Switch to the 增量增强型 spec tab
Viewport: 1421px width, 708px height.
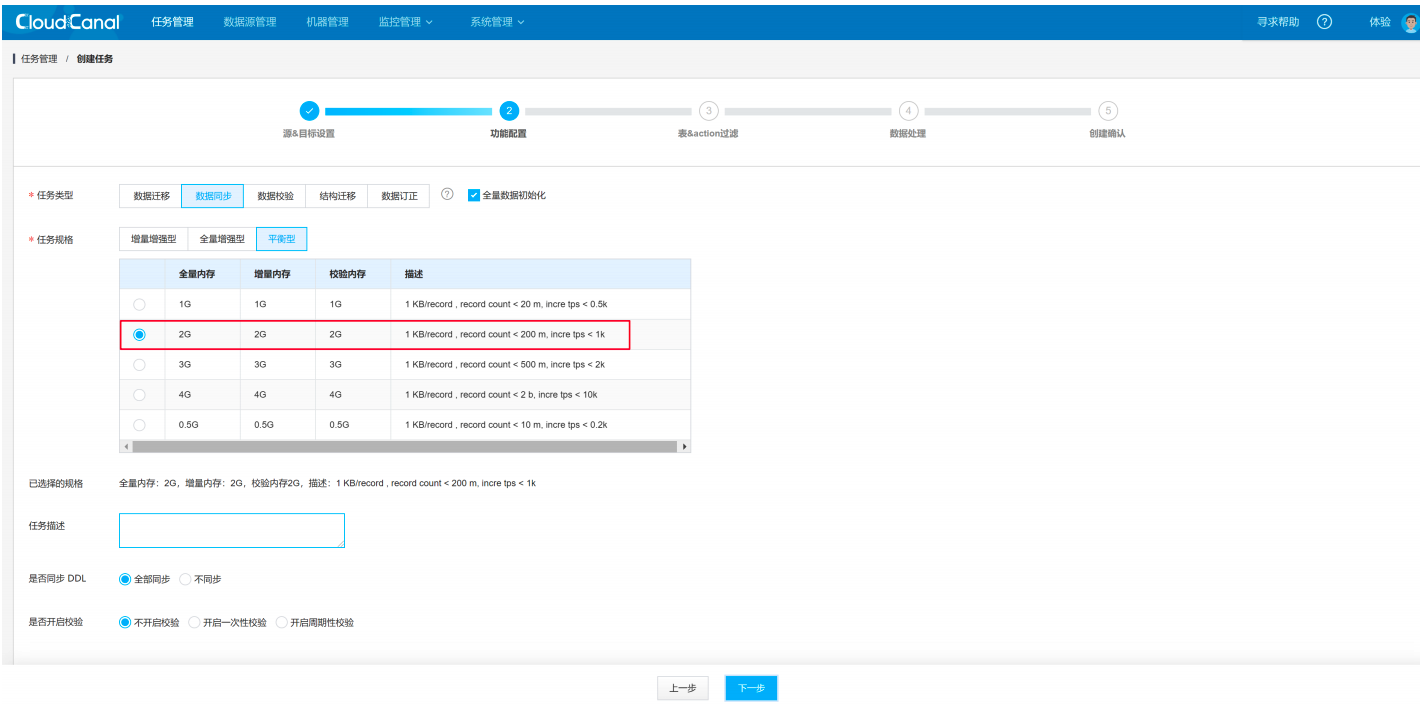[153, 239]
